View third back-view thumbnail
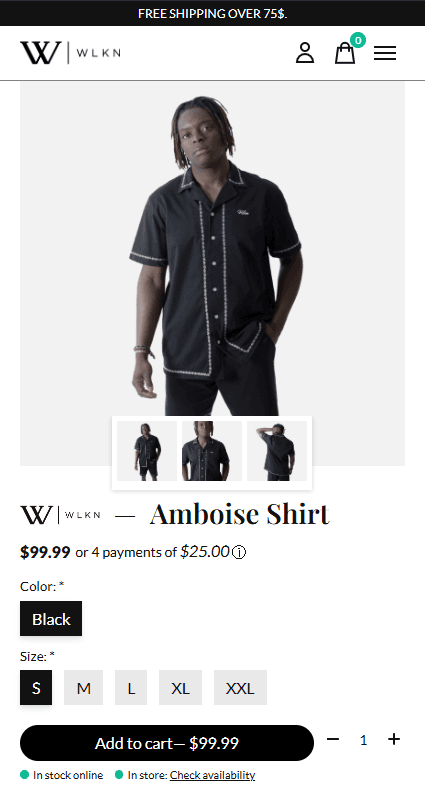The height and width of the screenshot is (800, 425). pos(277,451)
